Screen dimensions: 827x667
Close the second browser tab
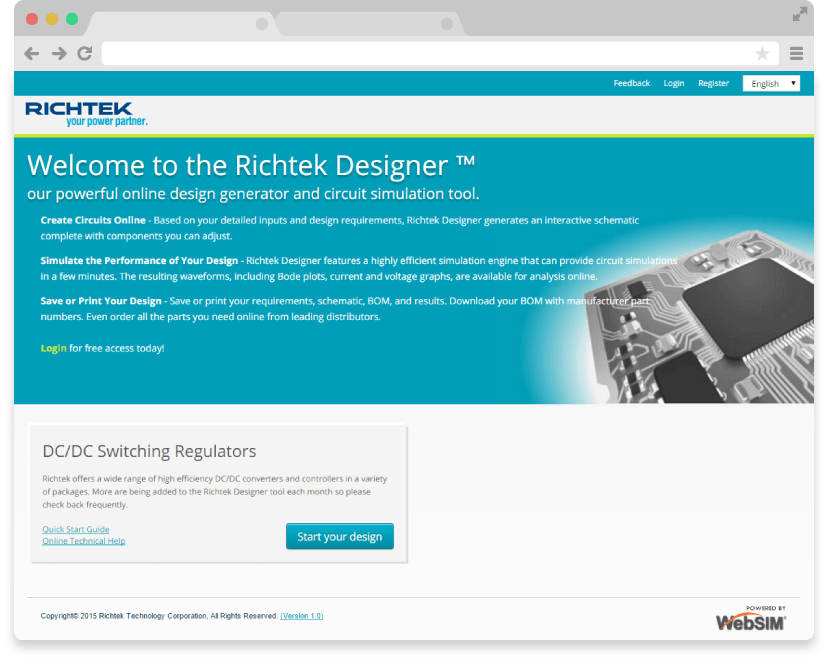(447, 24)
